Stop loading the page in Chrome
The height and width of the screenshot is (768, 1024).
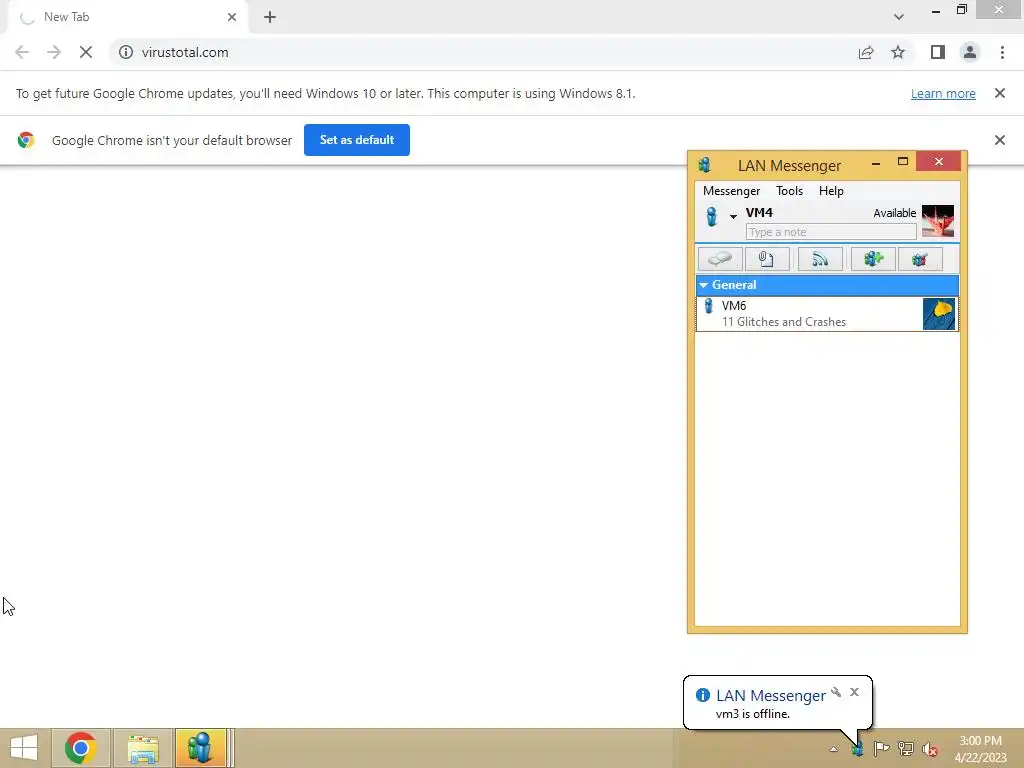86,52
